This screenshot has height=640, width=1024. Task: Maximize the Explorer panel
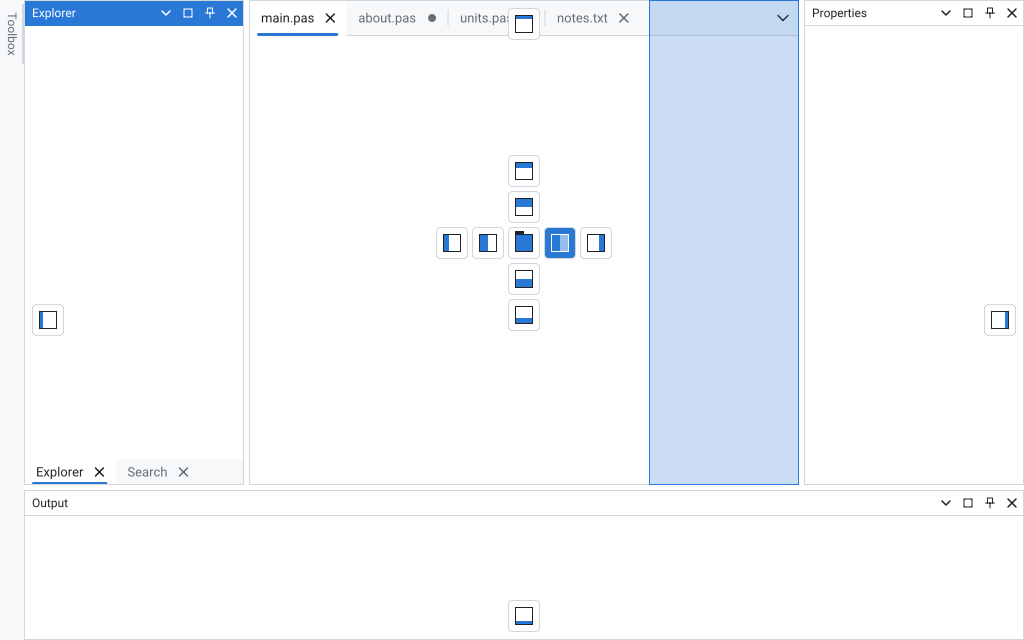coord(188,13)
